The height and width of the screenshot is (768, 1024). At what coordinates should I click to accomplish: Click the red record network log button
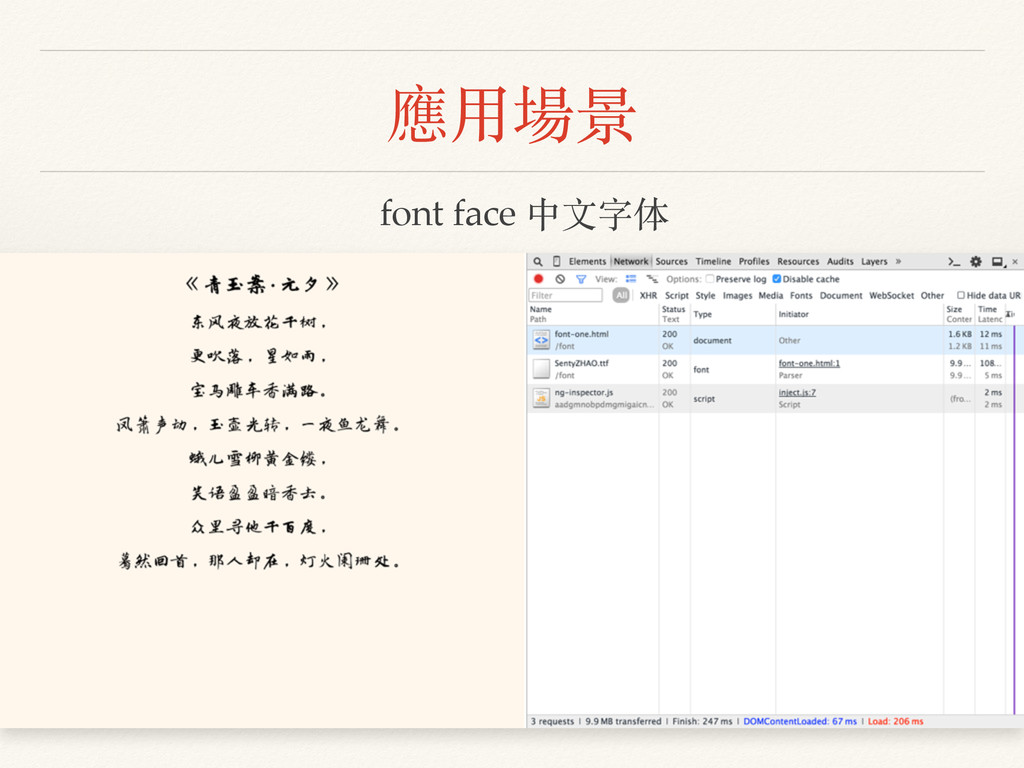[539, 279]
